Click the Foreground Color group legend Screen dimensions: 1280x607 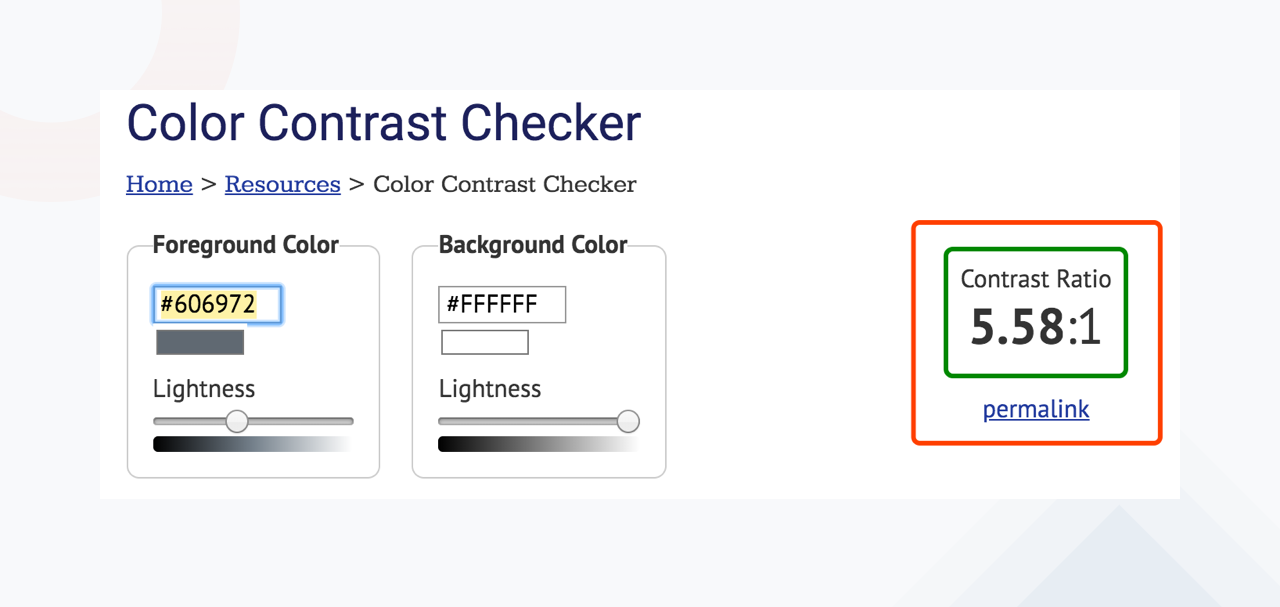point(246,245)
